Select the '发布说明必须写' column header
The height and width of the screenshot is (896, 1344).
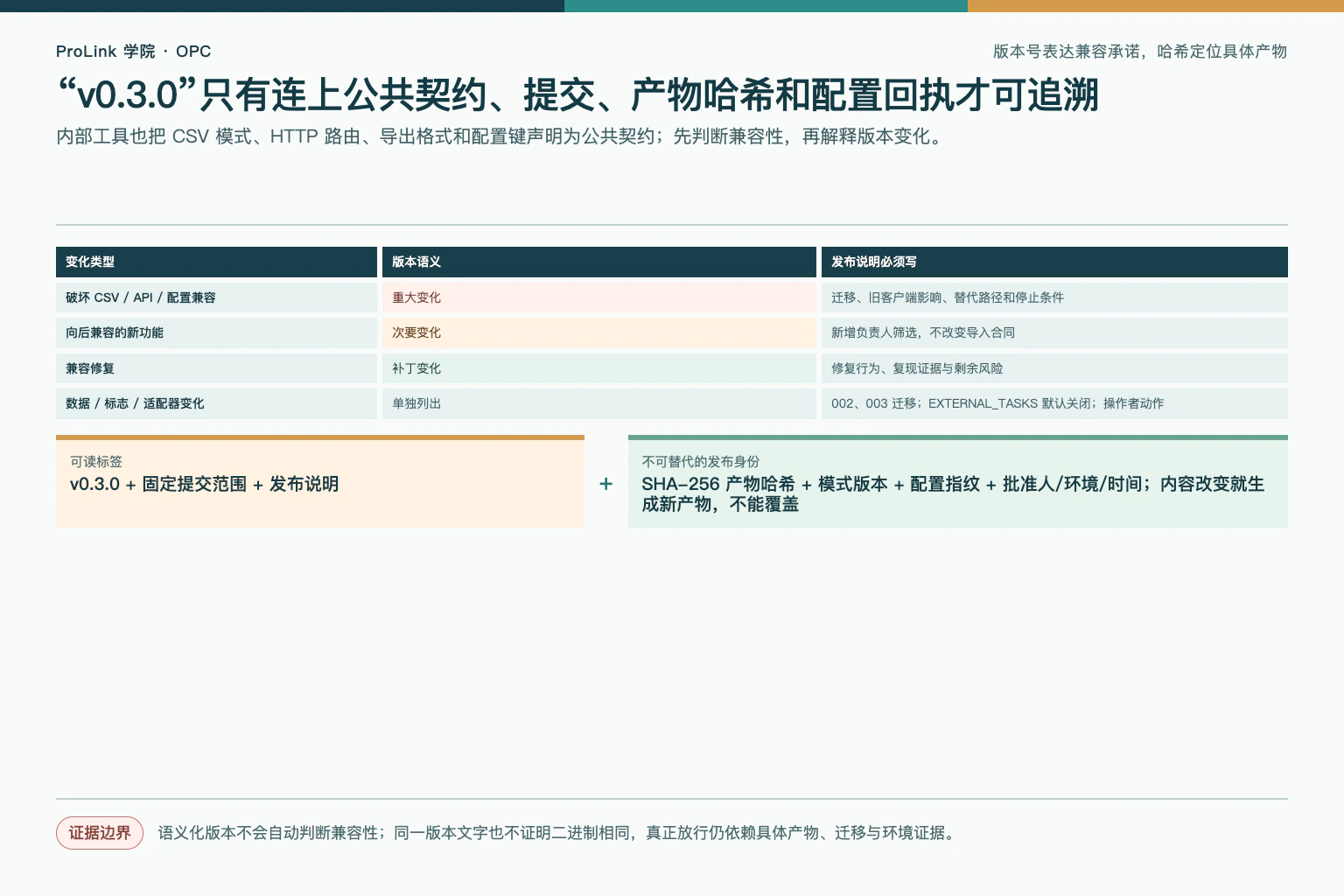(1054, 262)
